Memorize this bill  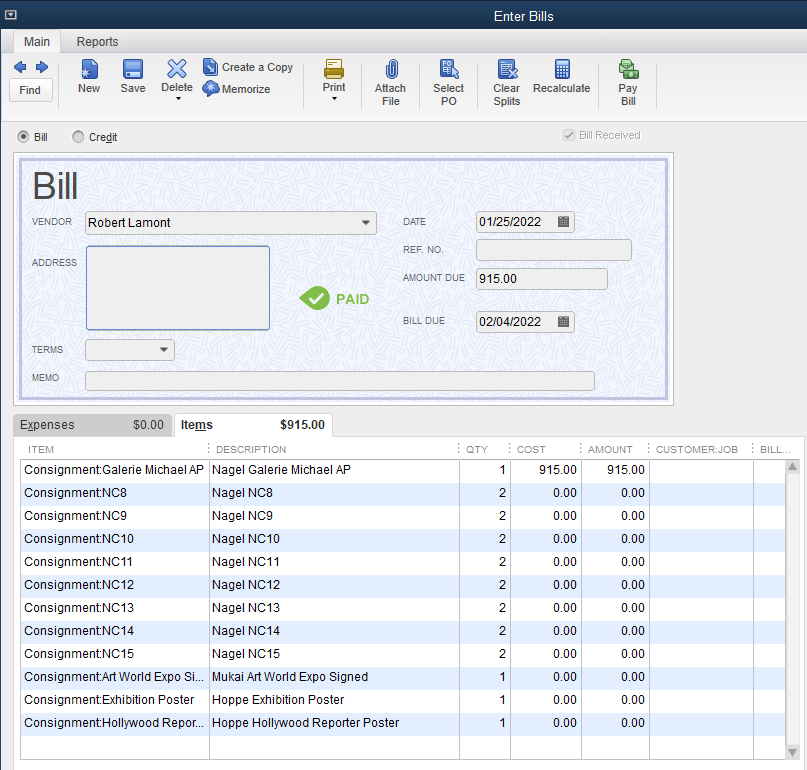pyautogui.click(x=237, y=89)
